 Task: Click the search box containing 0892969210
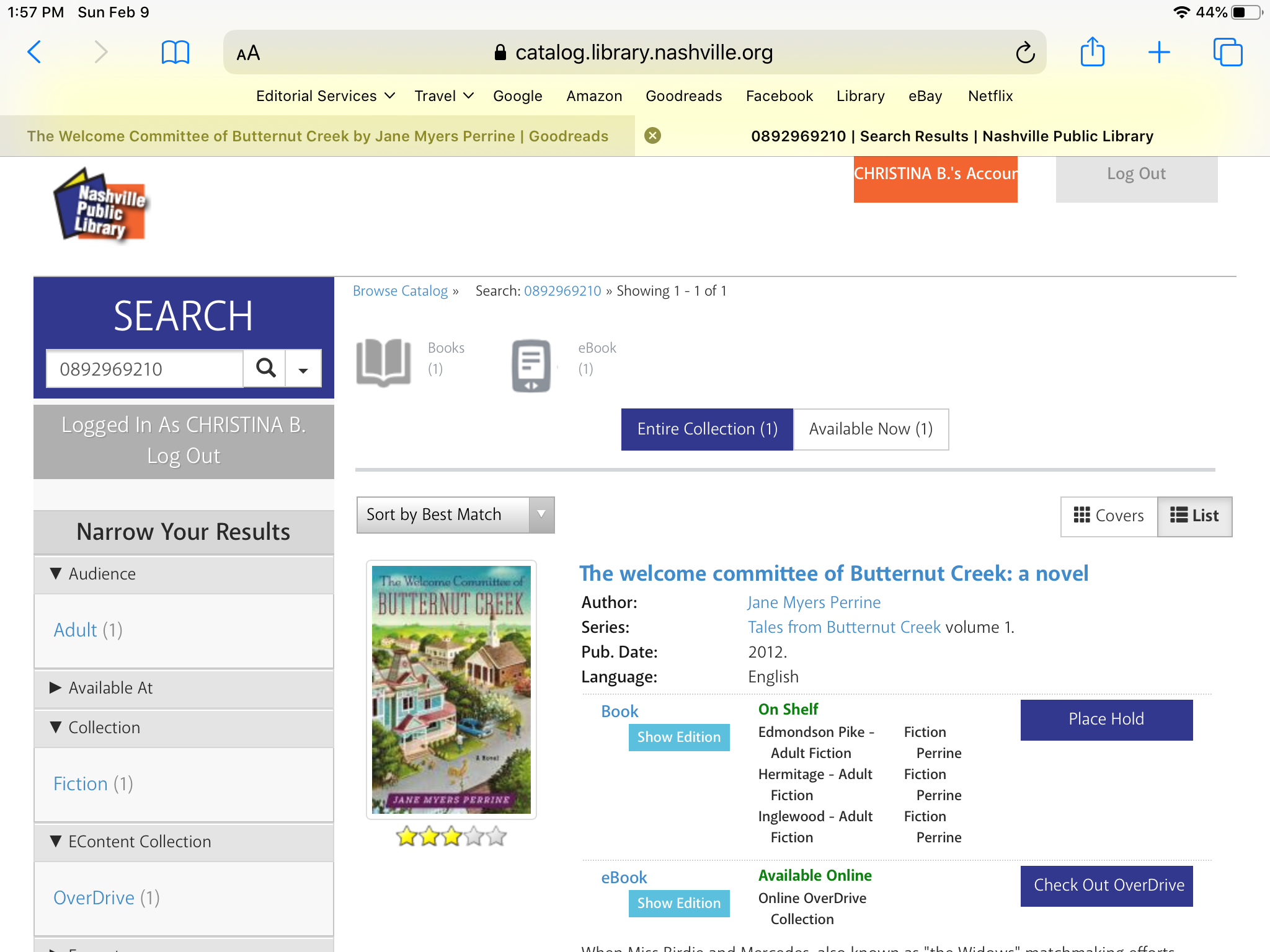tap(145, 369)
